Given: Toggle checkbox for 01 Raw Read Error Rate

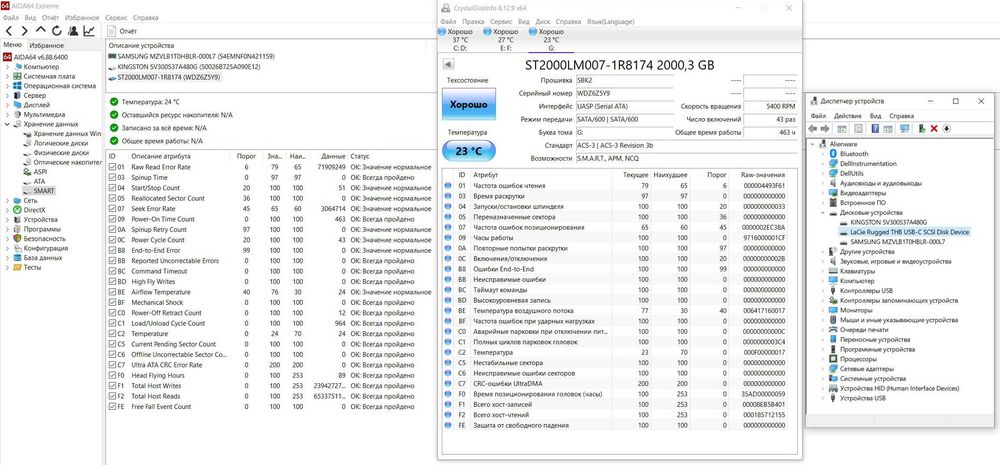Looking at the screenshot, I should (x=113, y=166).
